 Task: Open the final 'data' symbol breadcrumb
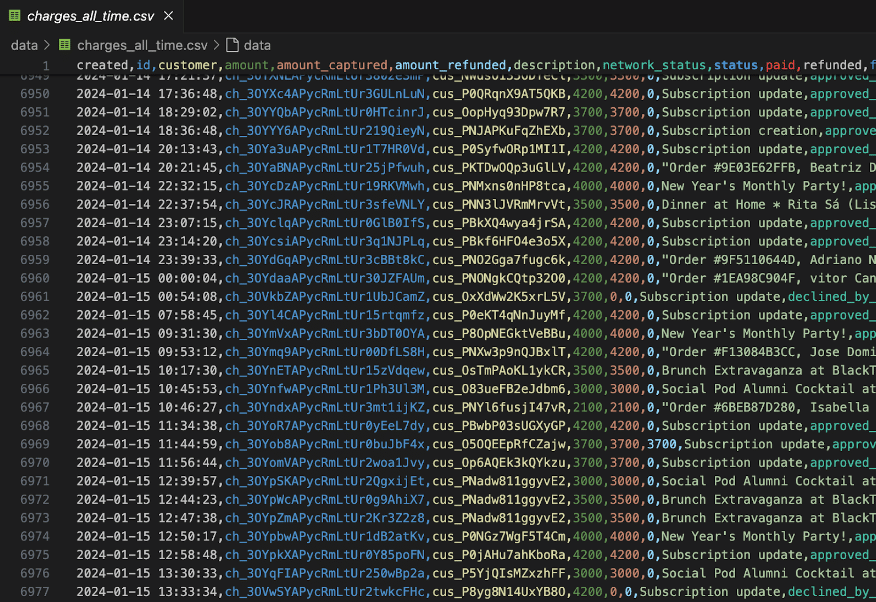click(257, 45)
